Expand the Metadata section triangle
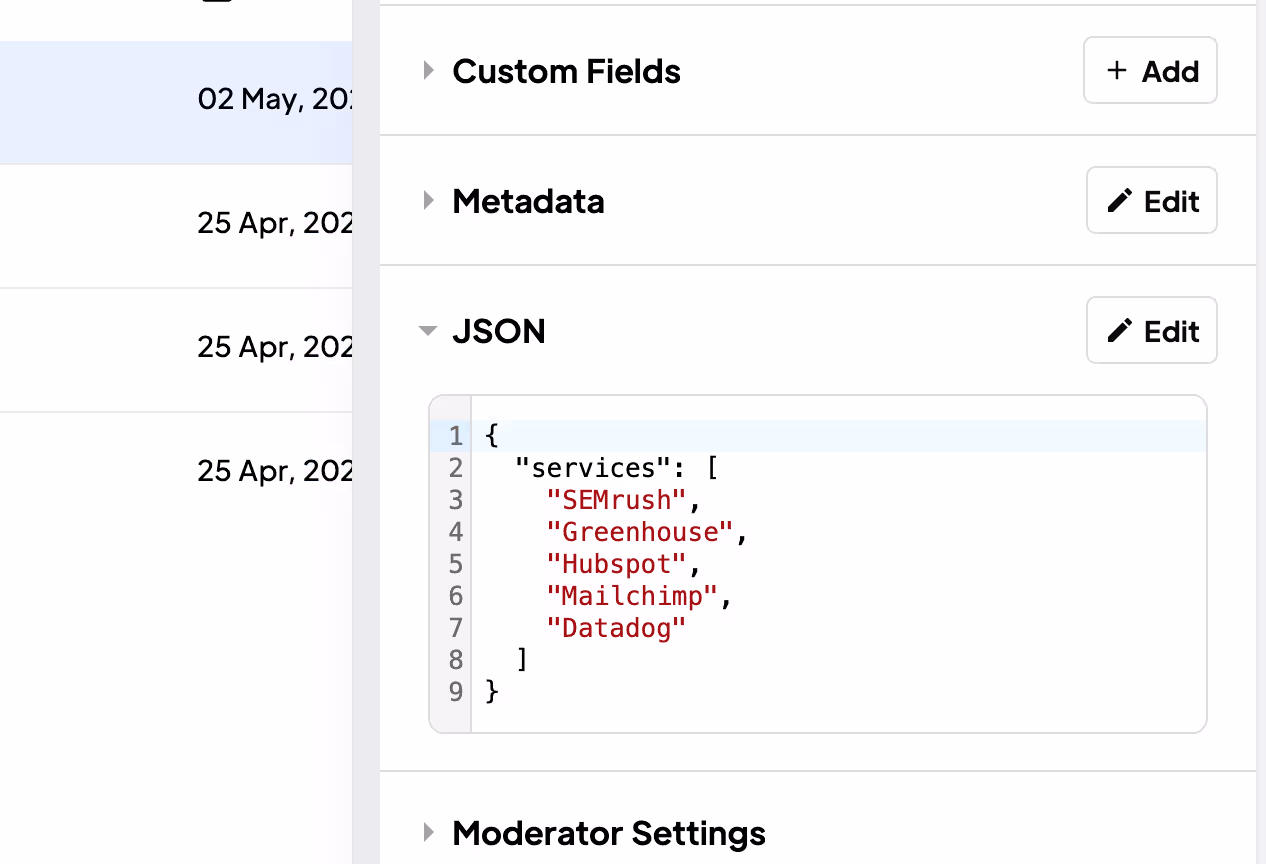This screenshot has width=1266, height=864. coord(428,201)
